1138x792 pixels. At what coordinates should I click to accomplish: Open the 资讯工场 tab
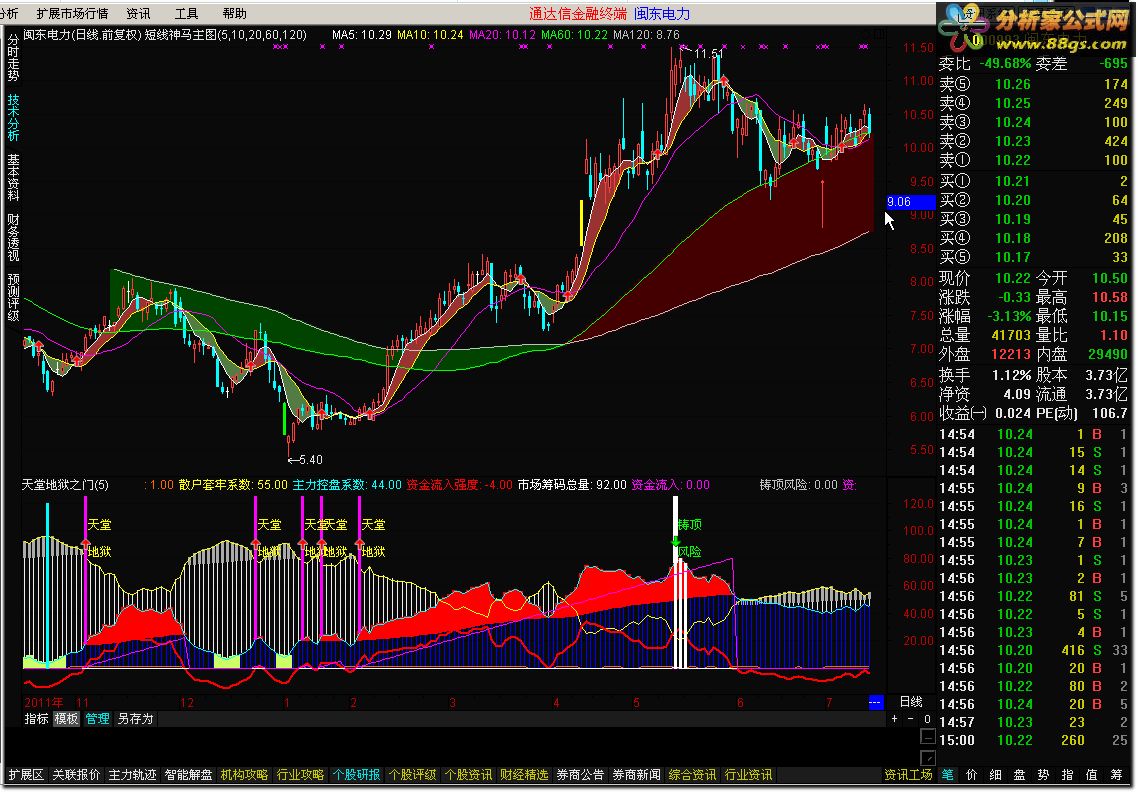pyautogui.click(x=907, y=775)
